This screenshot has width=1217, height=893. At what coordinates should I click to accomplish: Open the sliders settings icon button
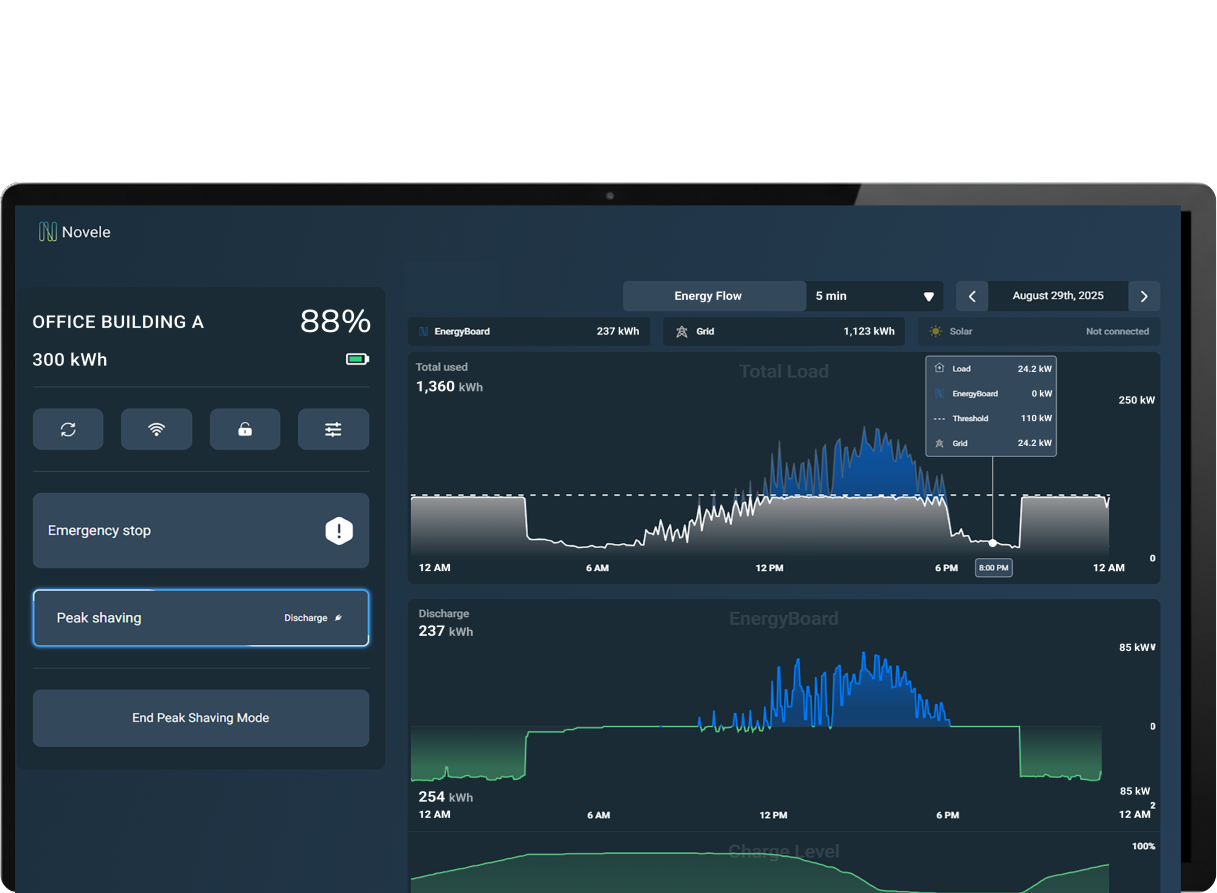coord(333,429)
